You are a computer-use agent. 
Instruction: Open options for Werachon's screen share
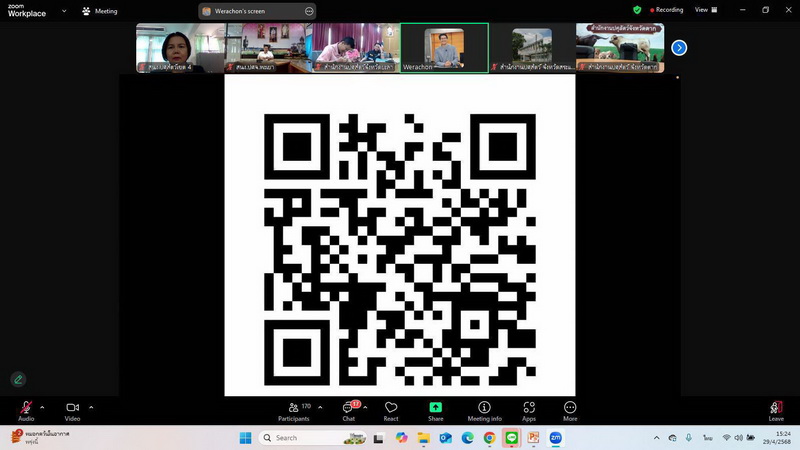(x=309, y=11)
